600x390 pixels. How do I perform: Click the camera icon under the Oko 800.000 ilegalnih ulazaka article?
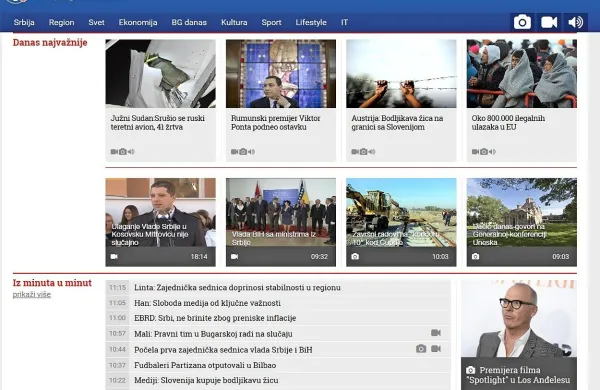click(x=484, y=152)
